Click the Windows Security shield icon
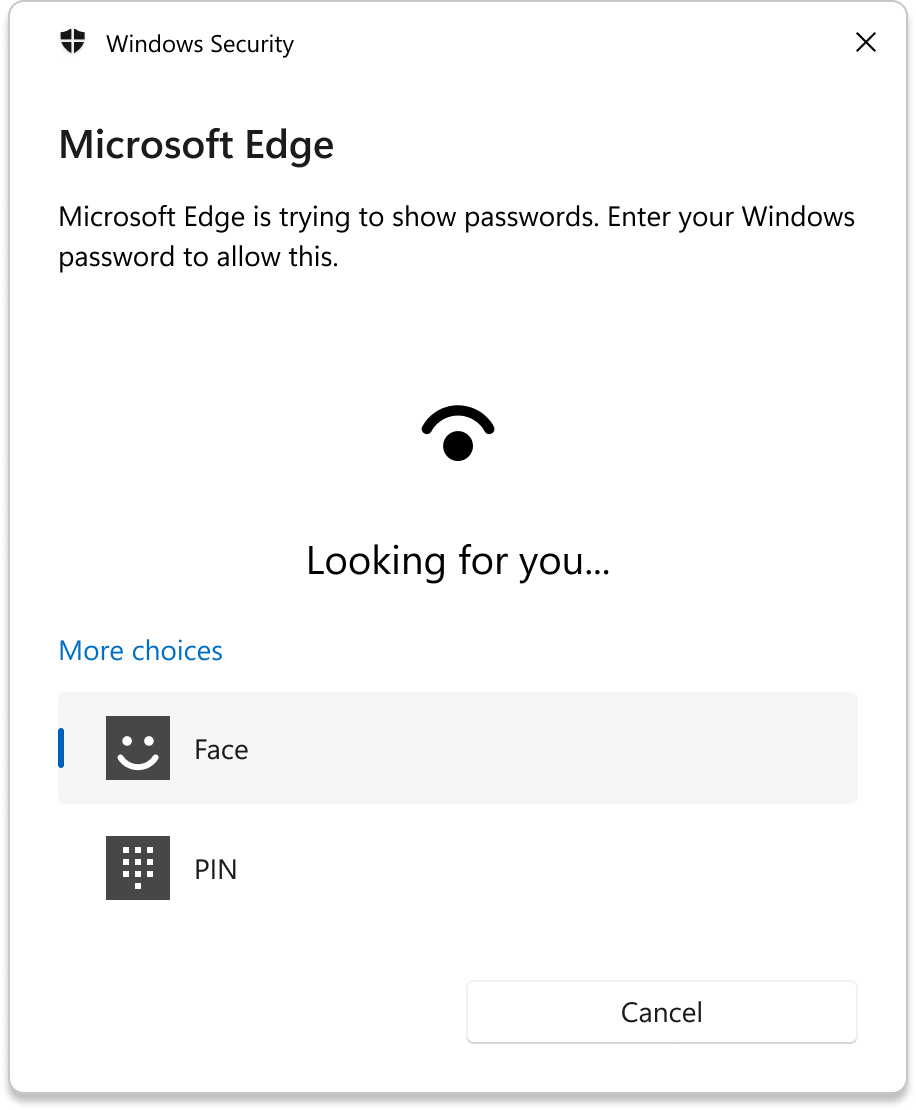Viewport: 916px width, 1110px height. point(72,42)
